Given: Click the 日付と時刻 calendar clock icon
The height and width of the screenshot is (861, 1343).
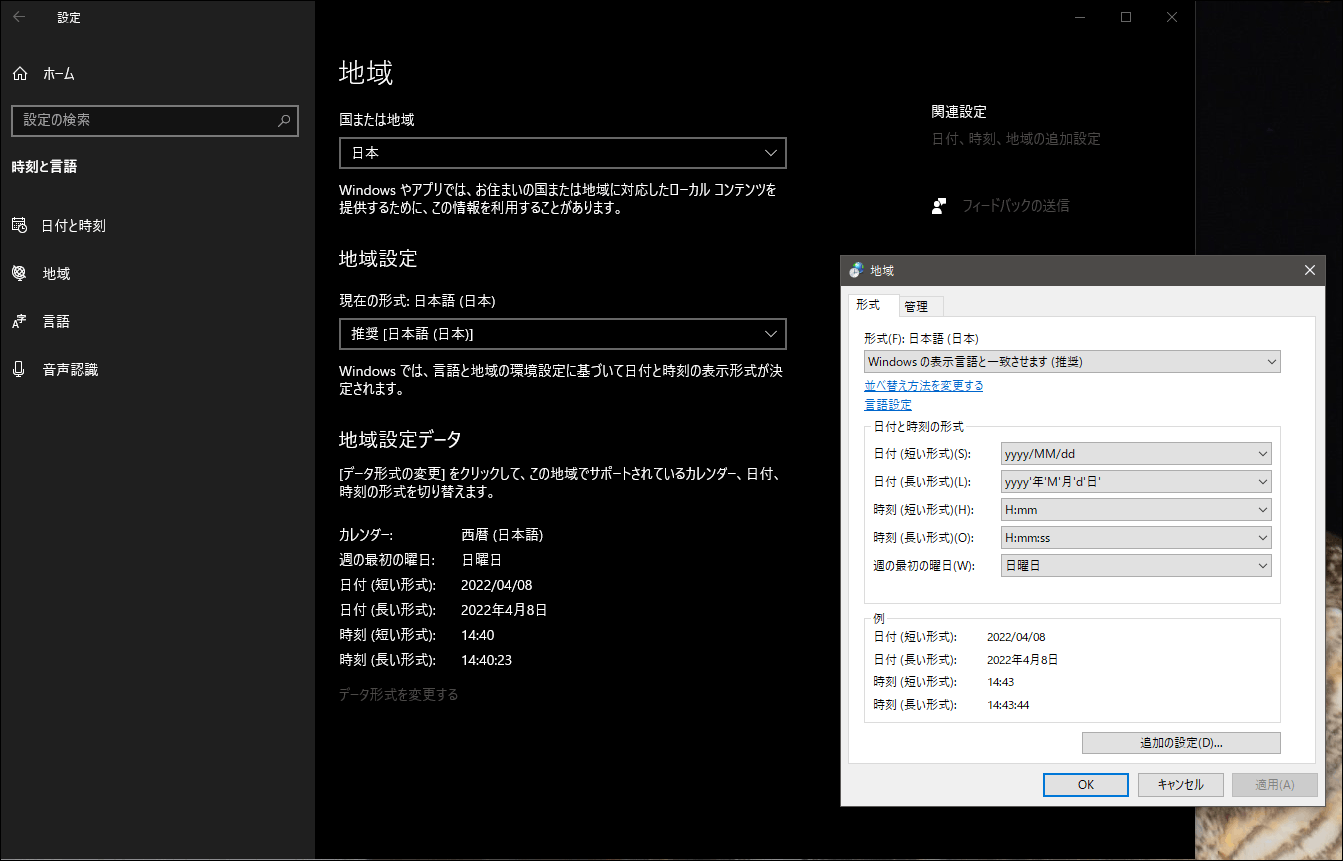Looking at the screenshot, I should [x=19, y=226].
